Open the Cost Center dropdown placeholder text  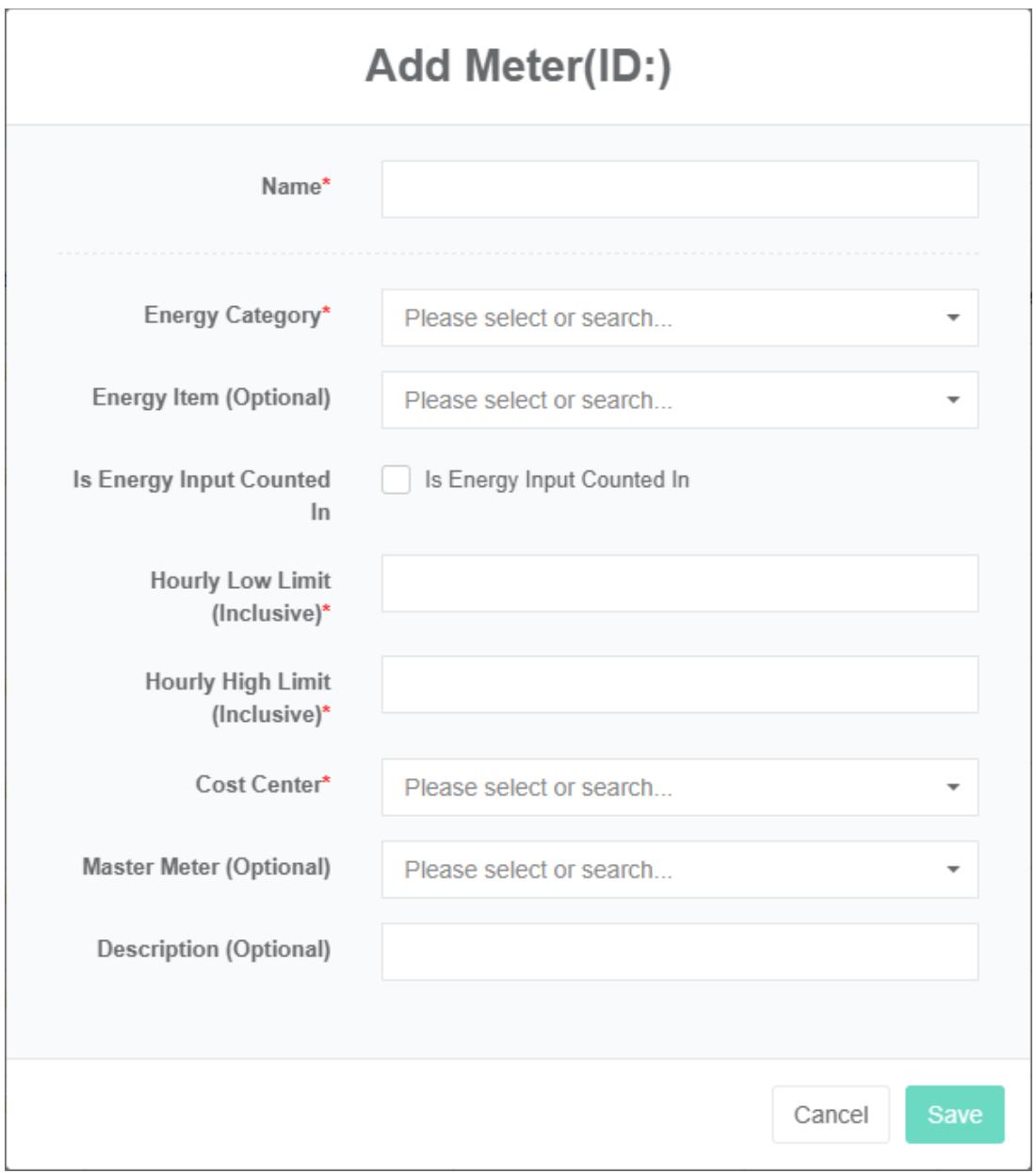pyautogui.click(x=538, y=788)
